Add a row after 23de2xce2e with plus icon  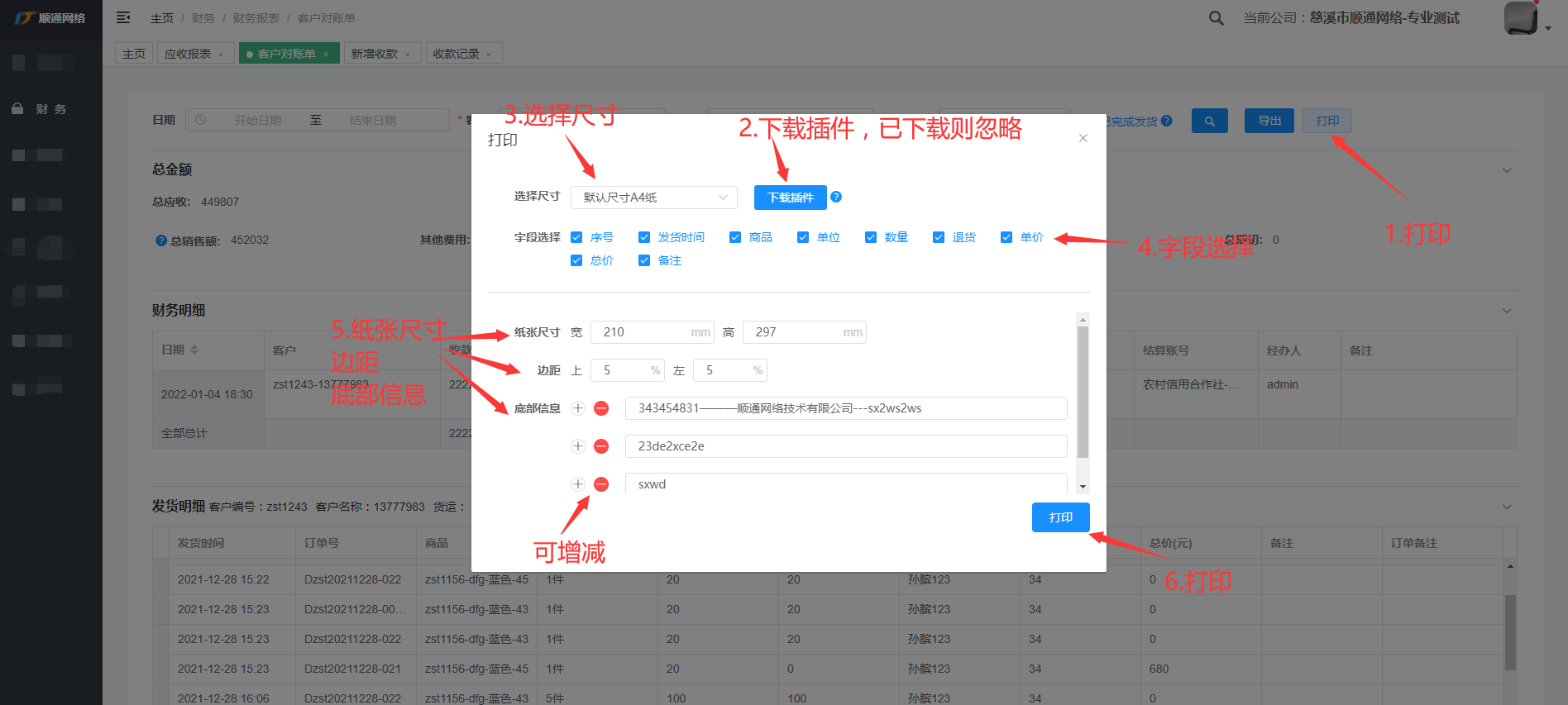coord(578,446)
